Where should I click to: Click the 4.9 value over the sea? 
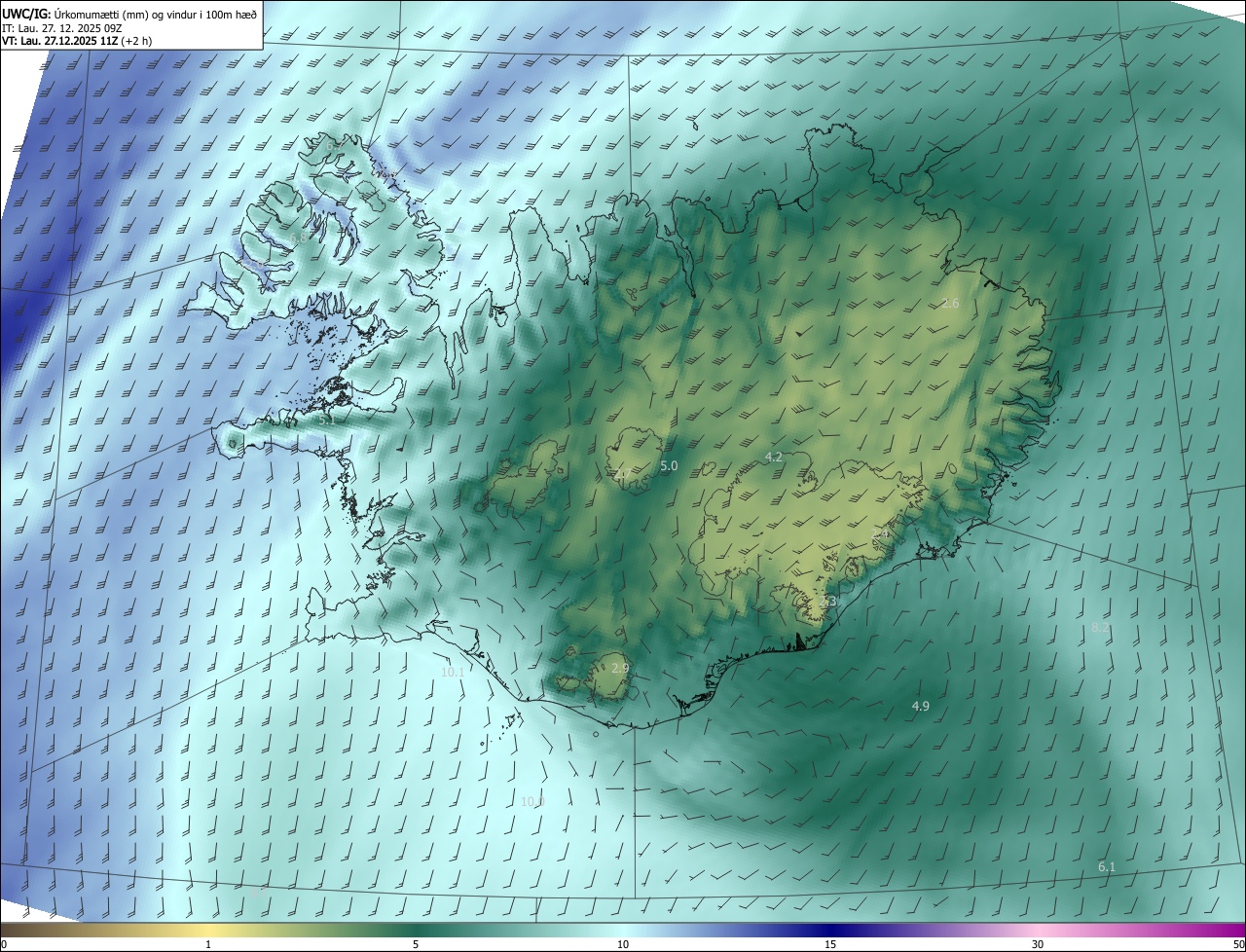[x=920, y=706]
